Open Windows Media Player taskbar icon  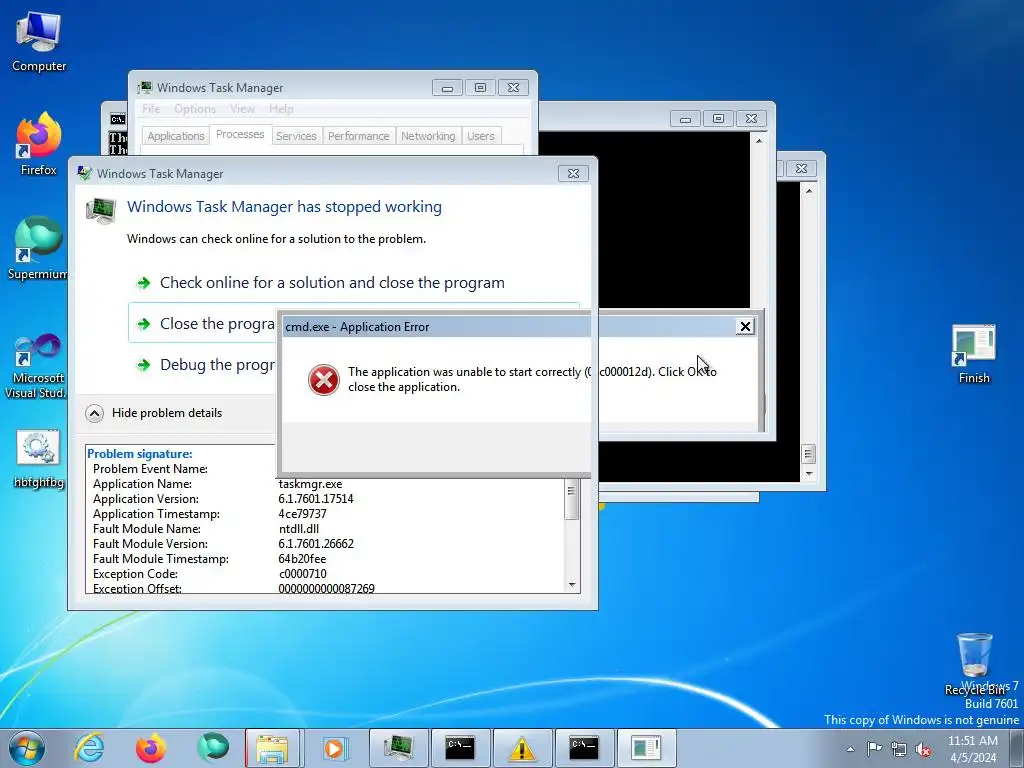pos(336,748)
